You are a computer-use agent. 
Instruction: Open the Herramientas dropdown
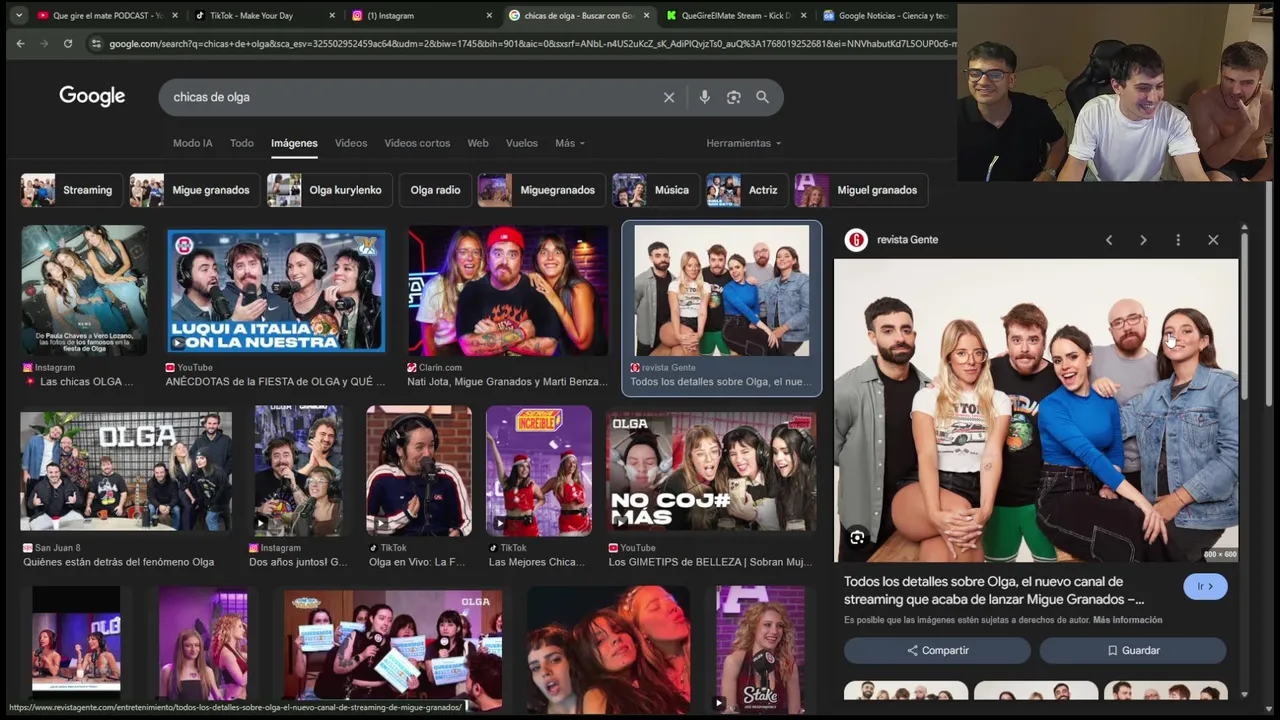point(744,143)
